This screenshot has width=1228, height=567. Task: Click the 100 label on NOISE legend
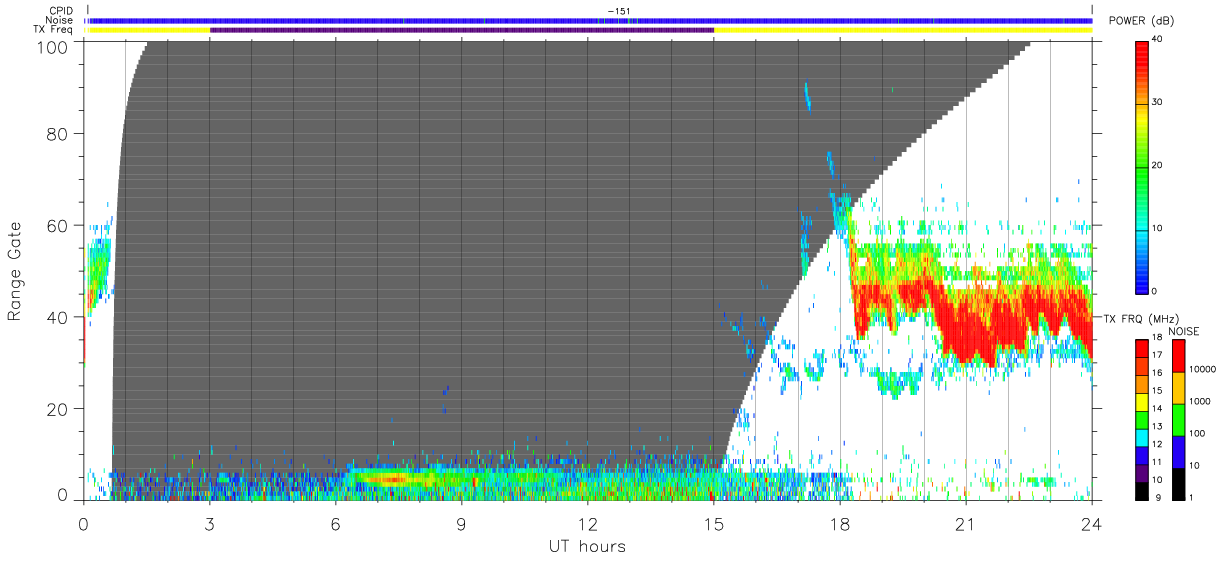(x=1195, y=434)
